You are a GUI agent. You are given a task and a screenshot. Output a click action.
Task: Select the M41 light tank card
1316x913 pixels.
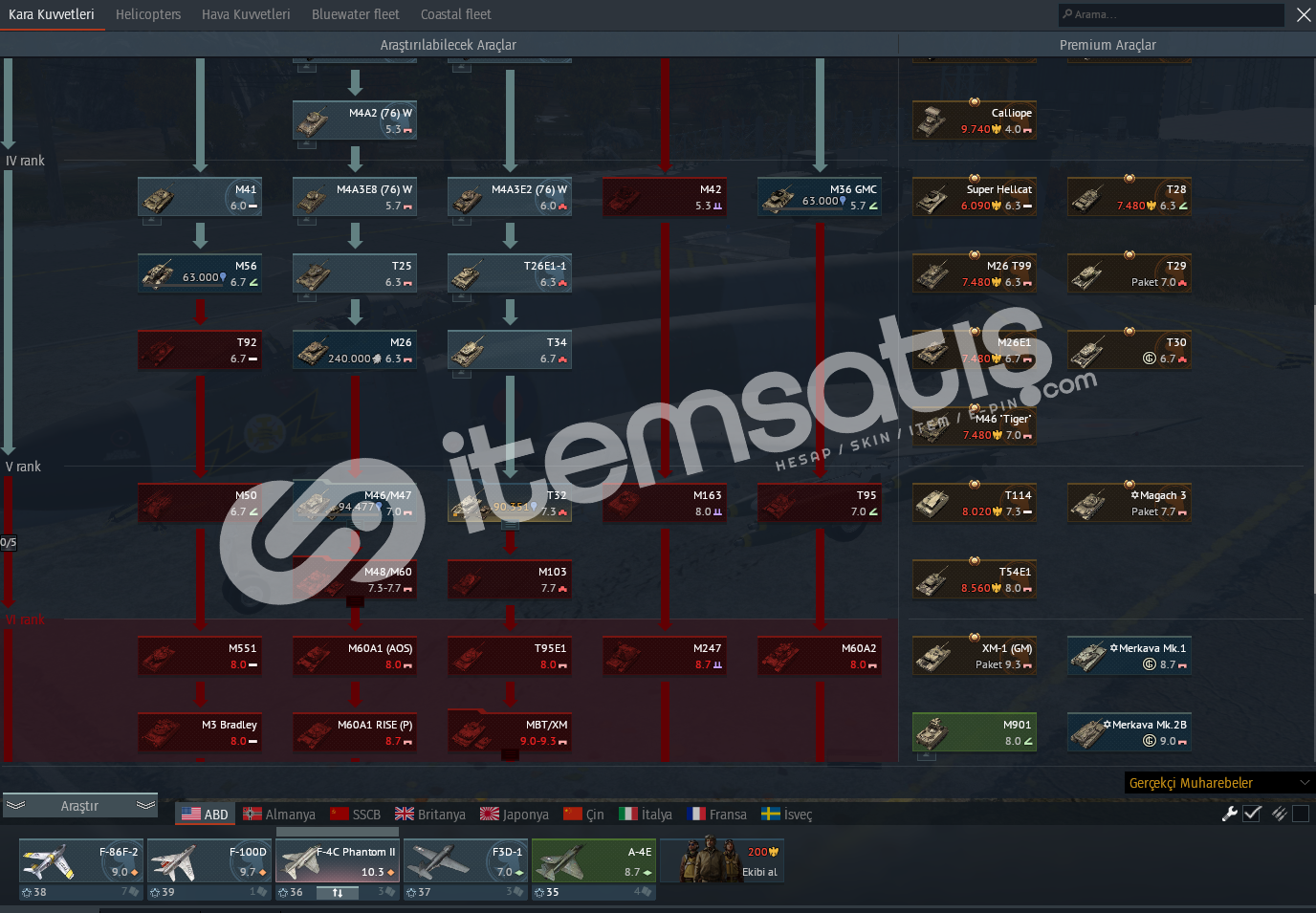[x=200, y=197]
